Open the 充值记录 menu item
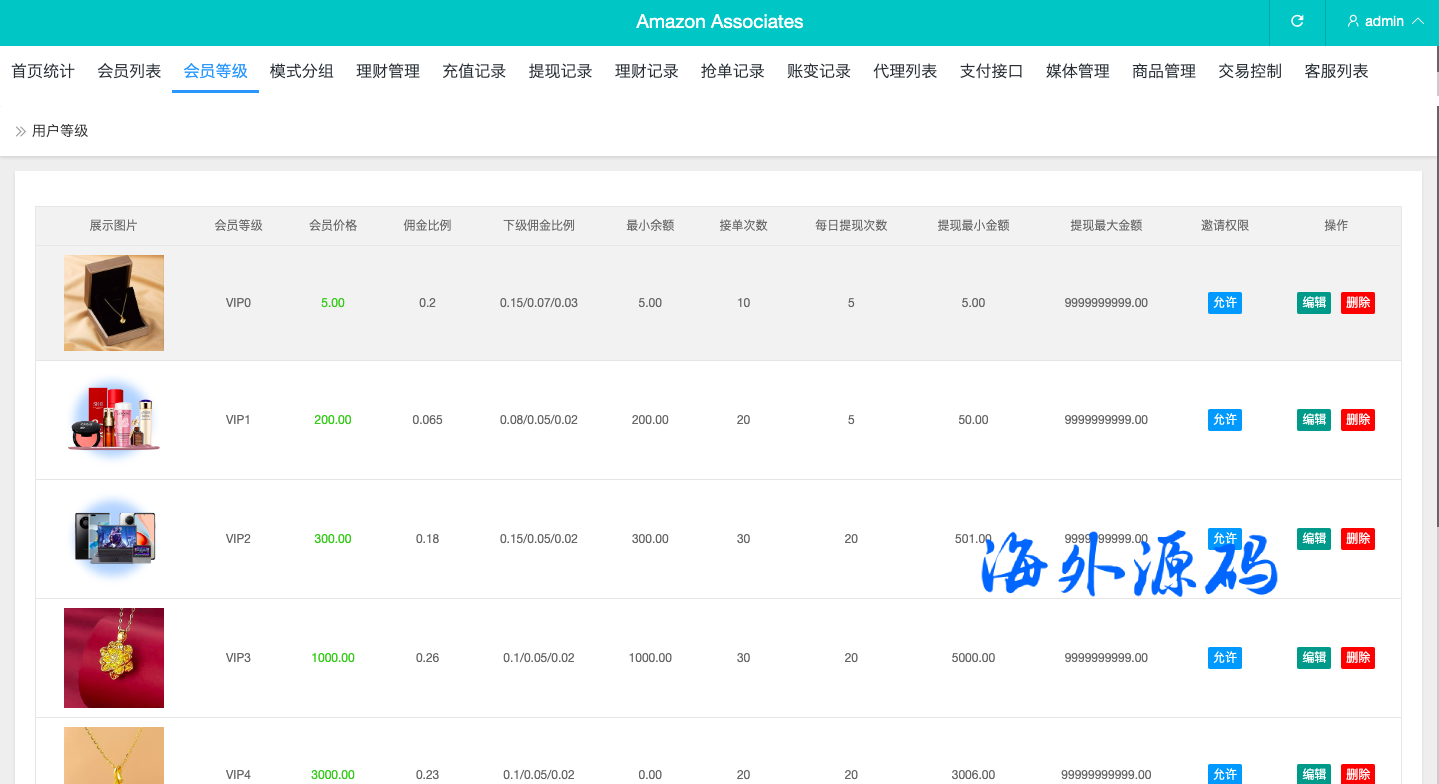The image size is (1439, 784). (474, 71)
